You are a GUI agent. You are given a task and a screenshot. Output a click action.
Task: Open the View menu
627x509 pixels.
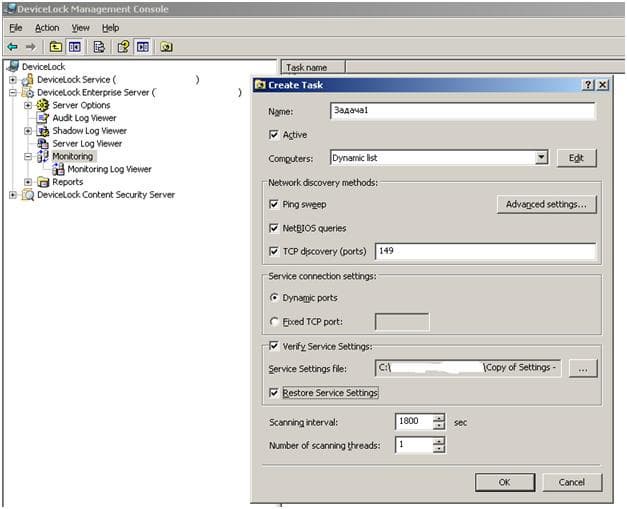80,28
